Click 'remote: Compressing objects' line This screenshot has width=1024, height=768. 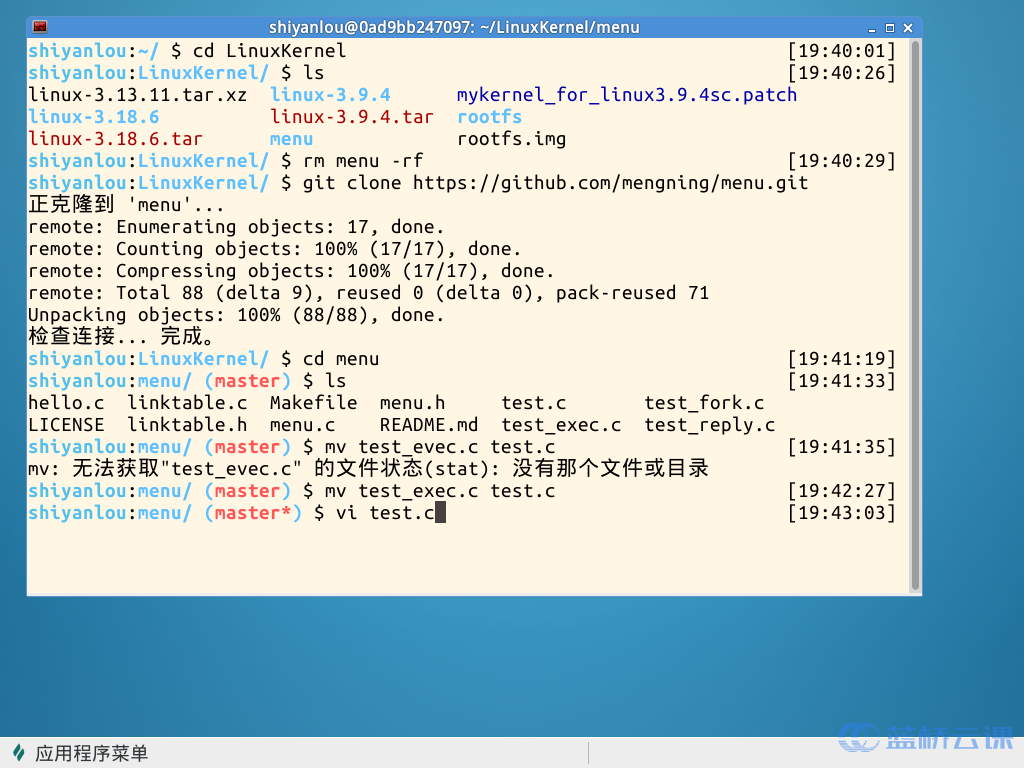point(291,271)
